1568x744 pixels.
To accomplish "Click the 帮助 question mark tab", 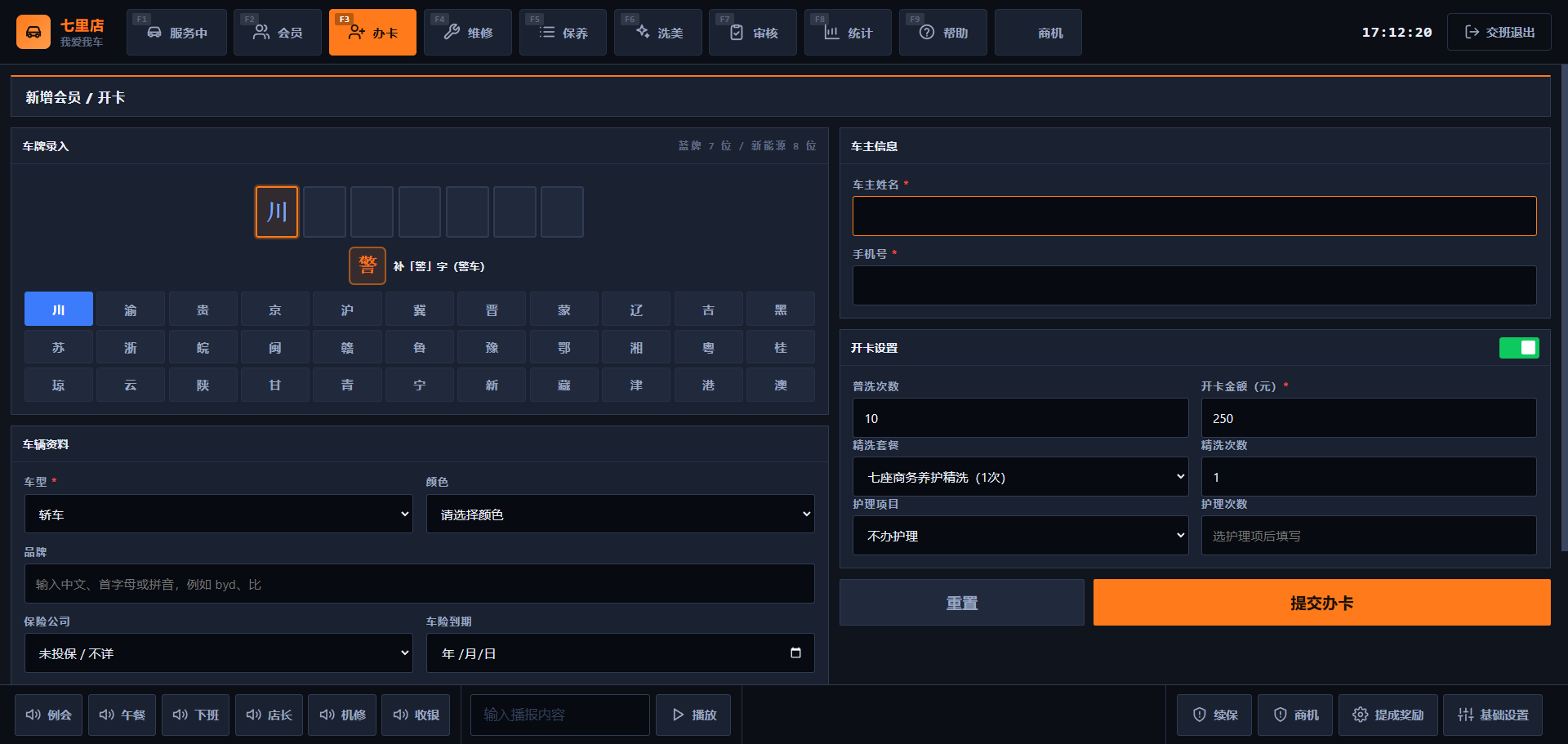I will tap(943, 33).
